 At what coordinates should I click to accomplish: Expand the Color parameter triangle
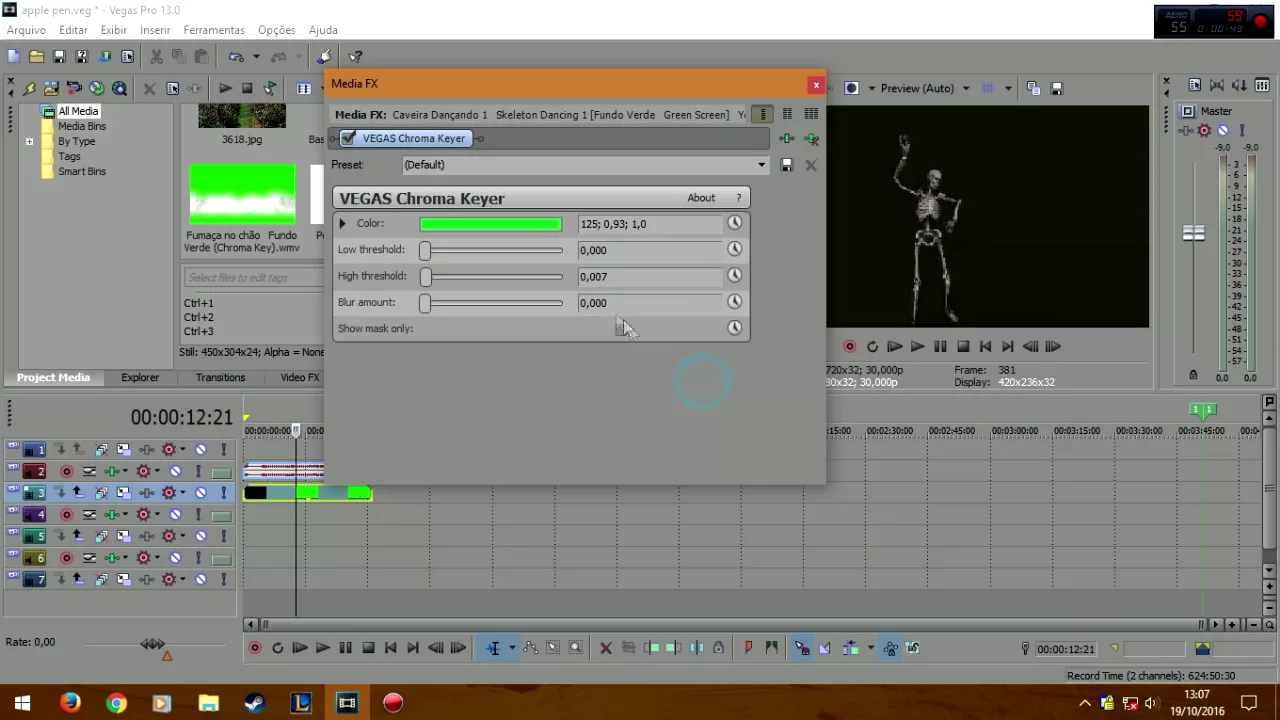point(342,224)
